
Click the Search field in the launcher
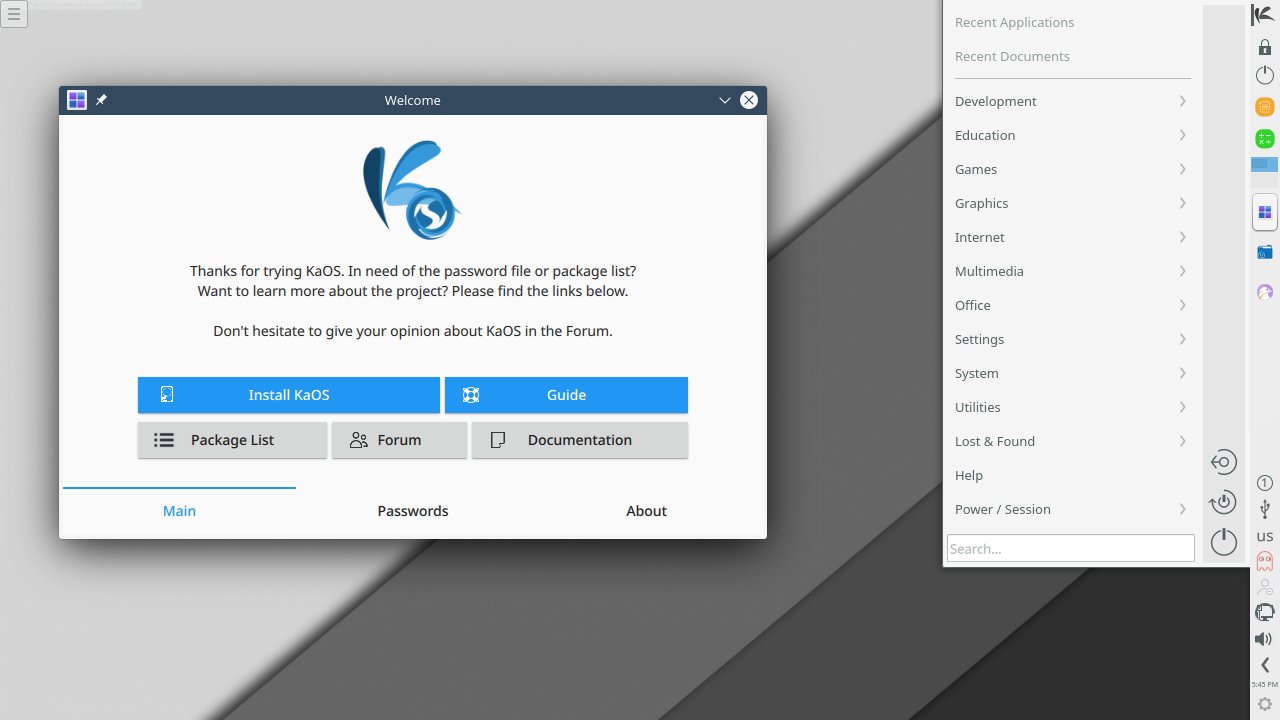pyautogui.click(x=1070, y=547)
